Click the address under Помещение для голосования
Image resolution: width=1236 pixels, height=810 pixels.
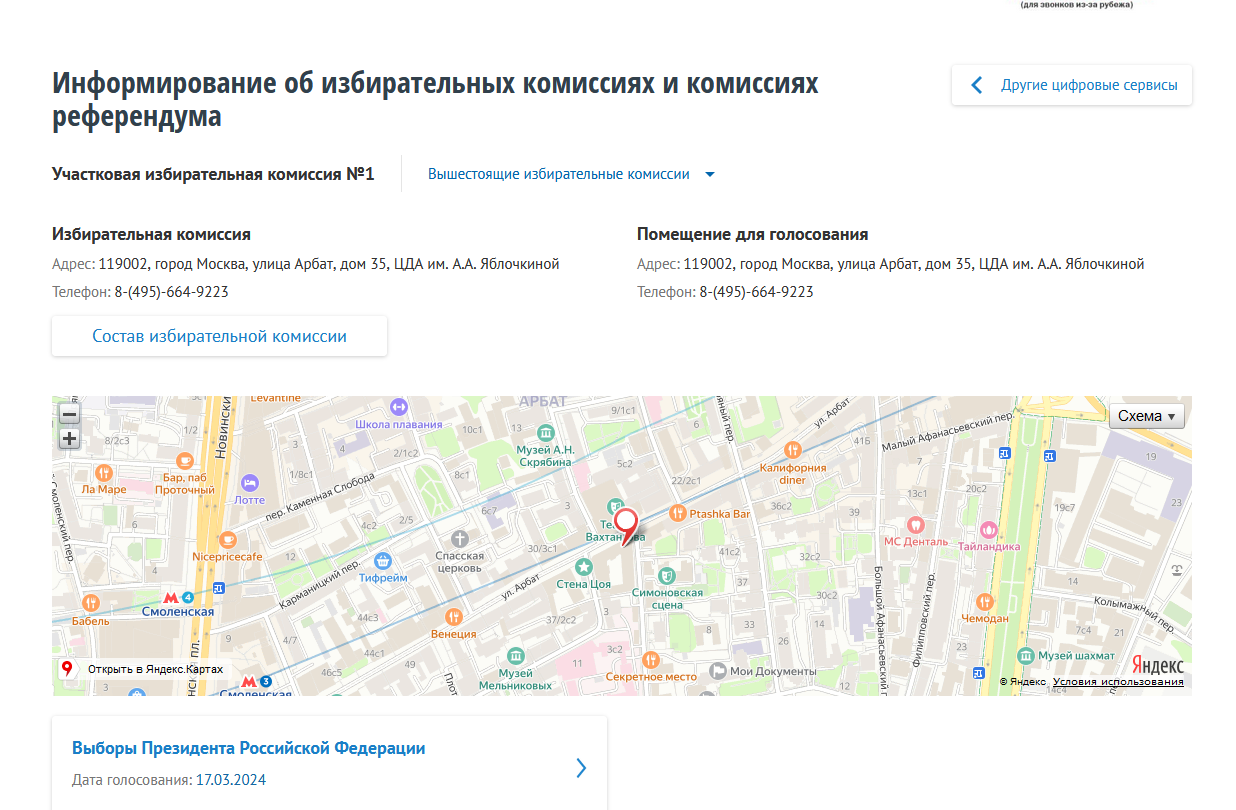click(914, 264)
